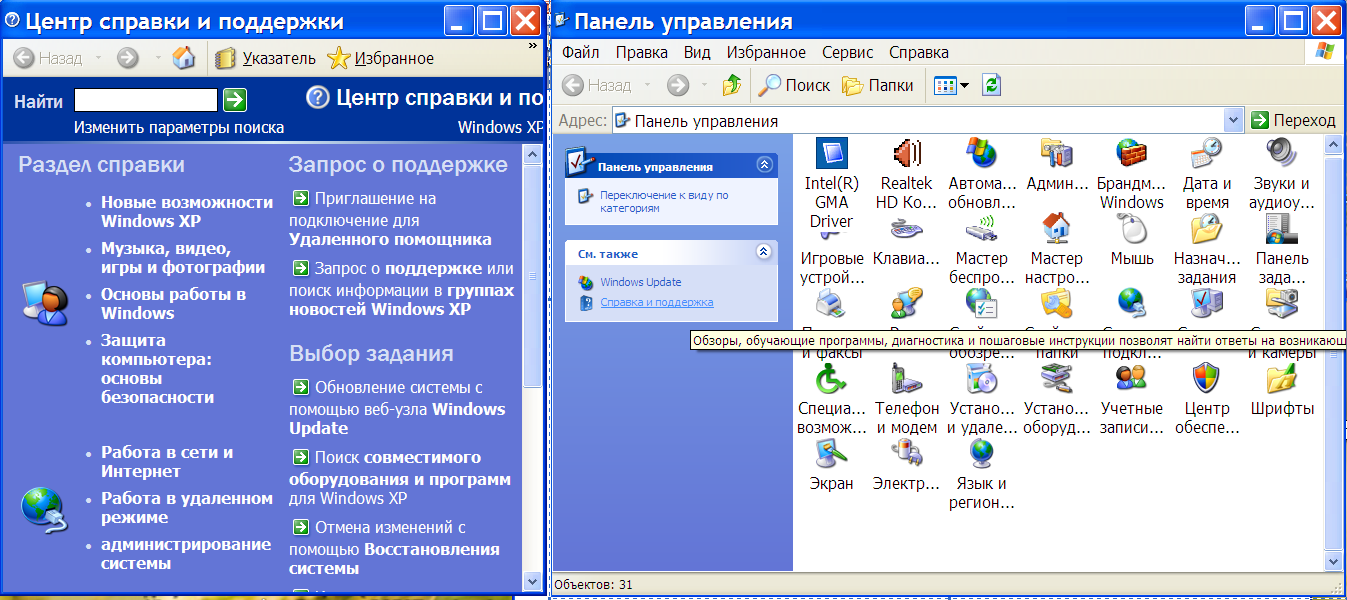Open Back history dropdown in Control Panel
The image size is (1347, 600).
tap(648, 86)
